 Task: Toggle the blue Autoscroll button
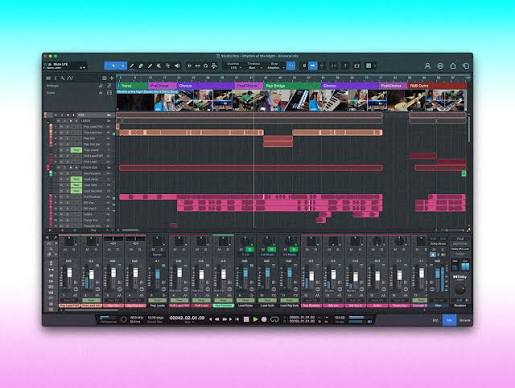[x=313, y=66]
